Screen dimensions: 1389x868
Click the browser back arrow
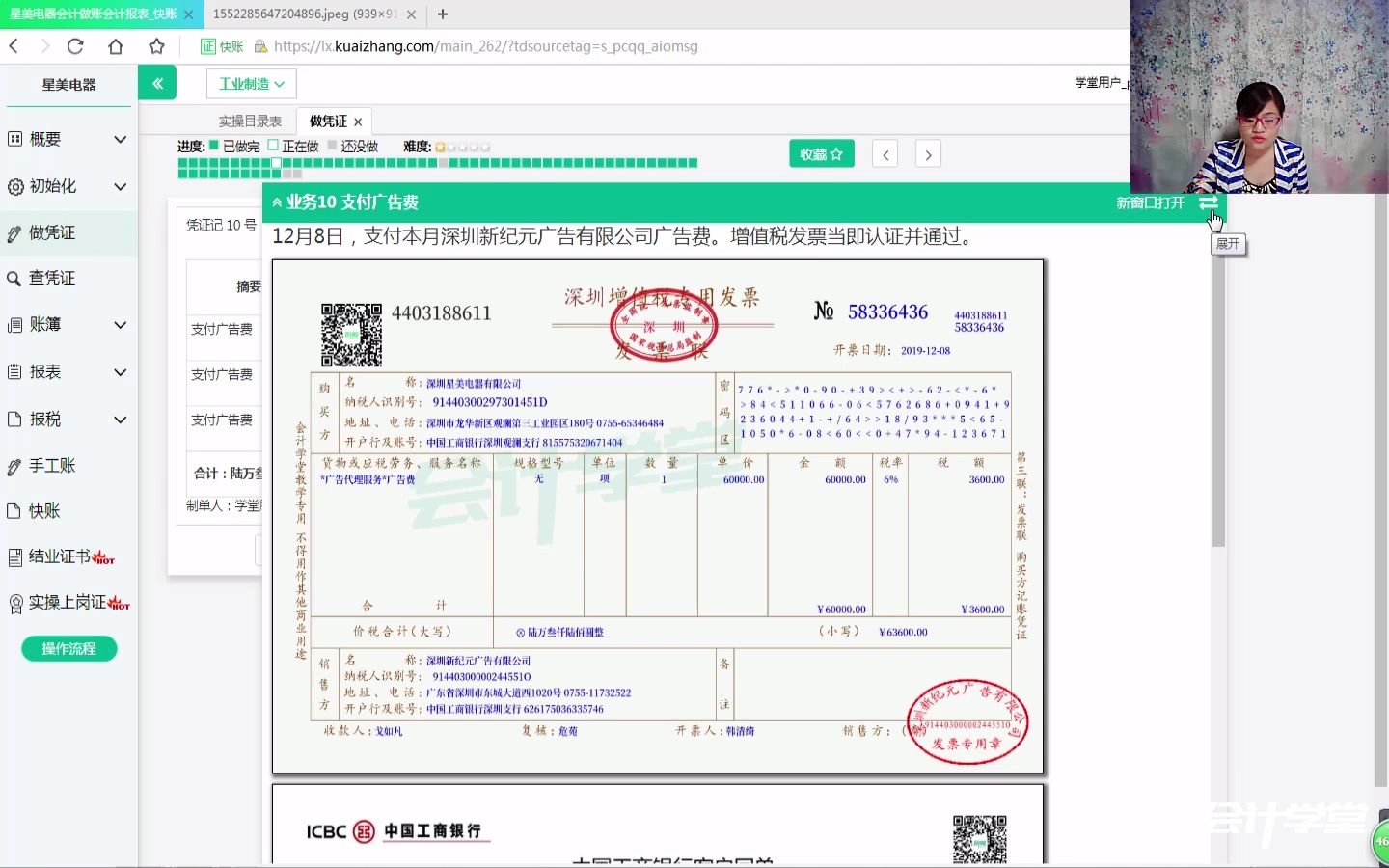(x=14, y=46)
